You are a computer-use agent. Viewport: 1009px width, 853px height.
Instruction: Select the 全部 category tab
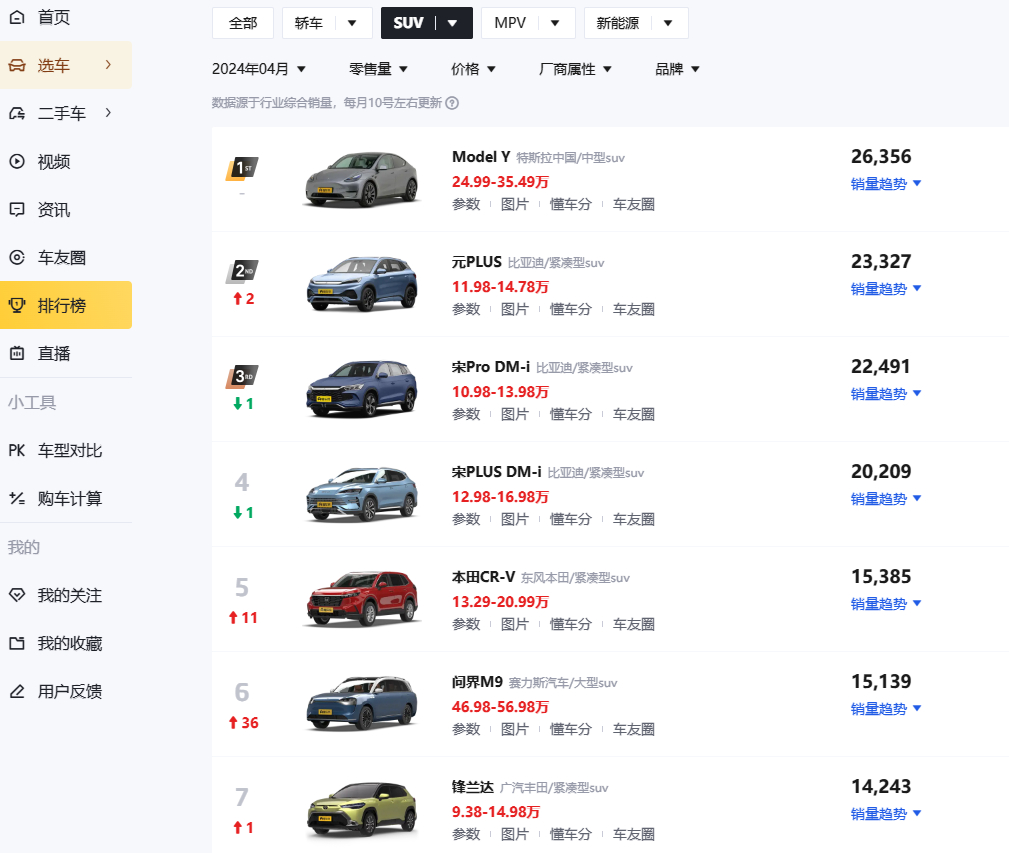(x=243, y=23)
